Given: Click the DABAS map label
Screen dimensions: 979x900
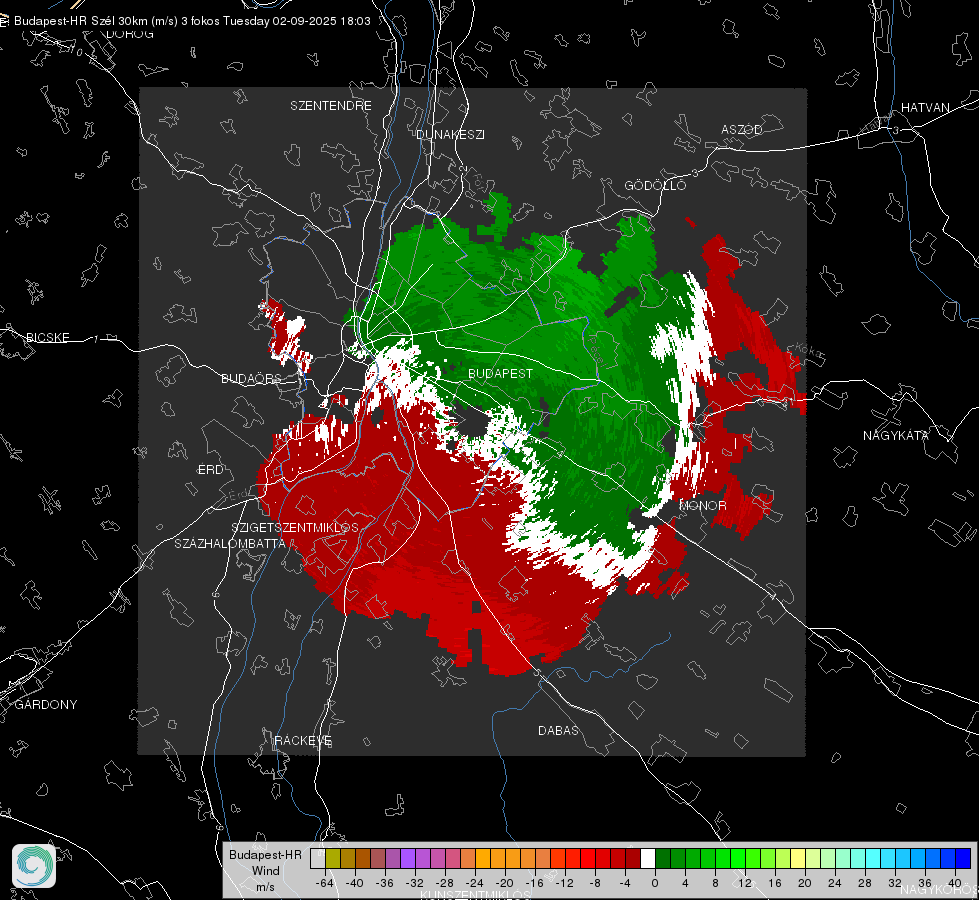Looking at the screenshot, I should tap(559, 730).
